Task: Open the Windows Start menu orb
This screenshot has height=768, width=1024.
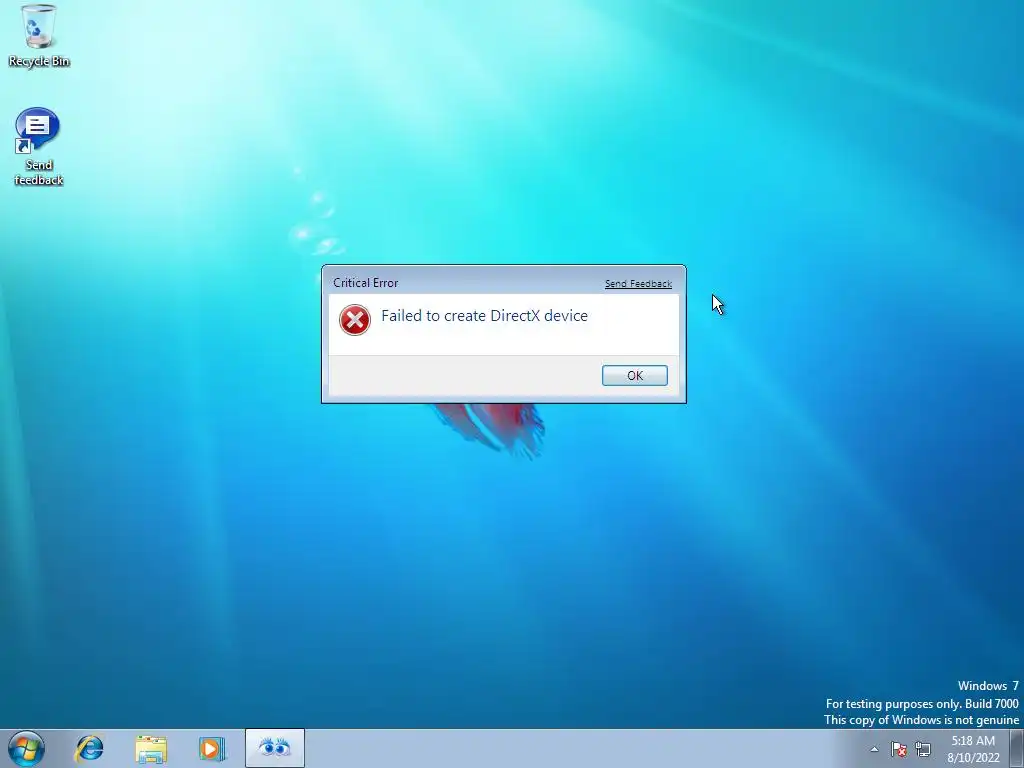Action: tap(27, 748)
